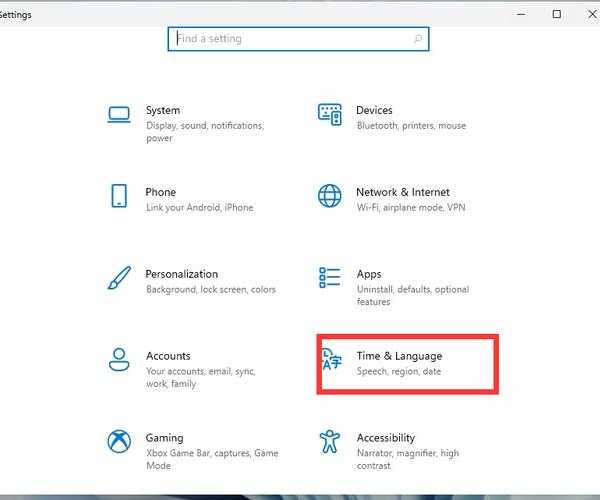Click the search magnifier icon

418,39
